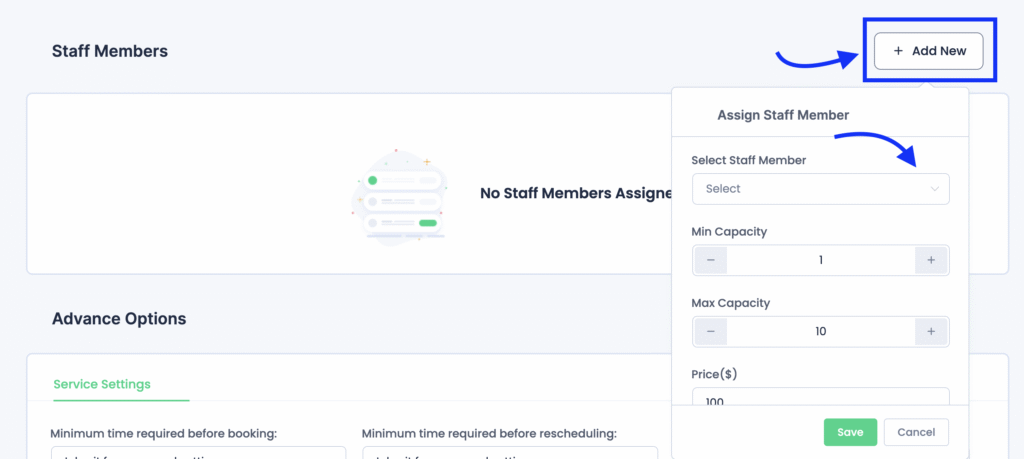Cancel the Assign Staff Member popup

916,432
